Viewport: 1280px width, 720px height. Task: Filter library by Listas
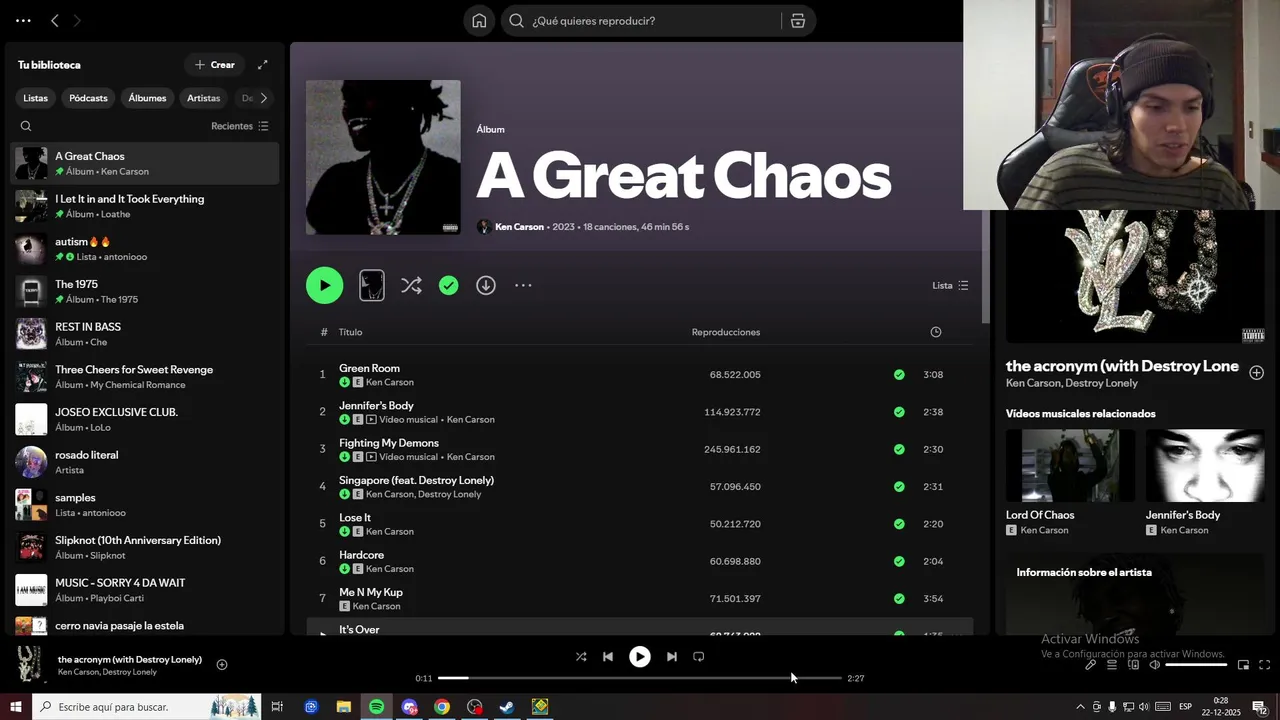pos(36,98)
